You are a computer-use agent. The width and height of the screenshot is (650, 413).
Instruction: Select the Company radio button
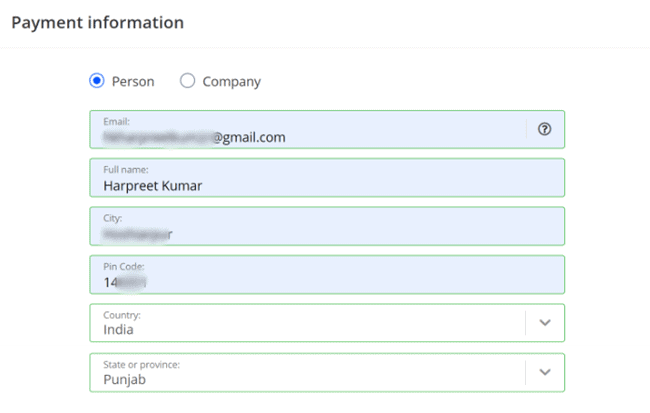187,80
